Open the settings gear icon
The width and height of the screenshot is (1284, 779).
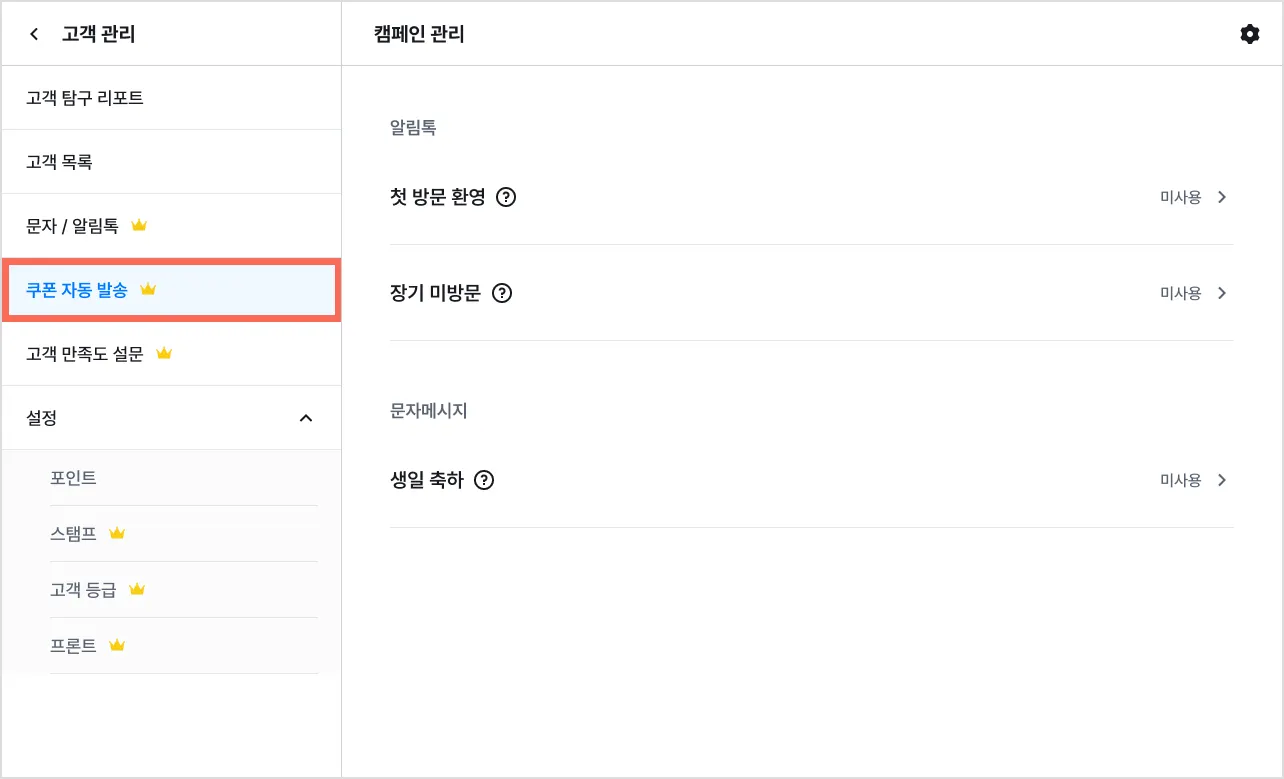1249,35
